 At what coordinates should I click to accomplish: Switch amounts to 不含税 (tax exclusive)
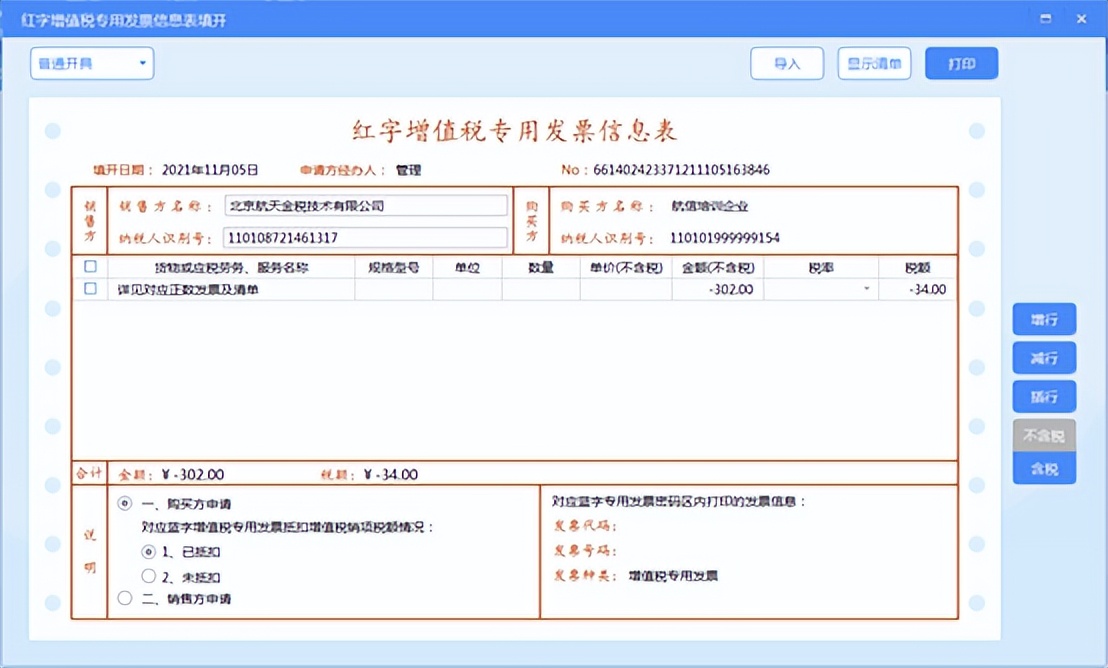(x=1044, y=434)
